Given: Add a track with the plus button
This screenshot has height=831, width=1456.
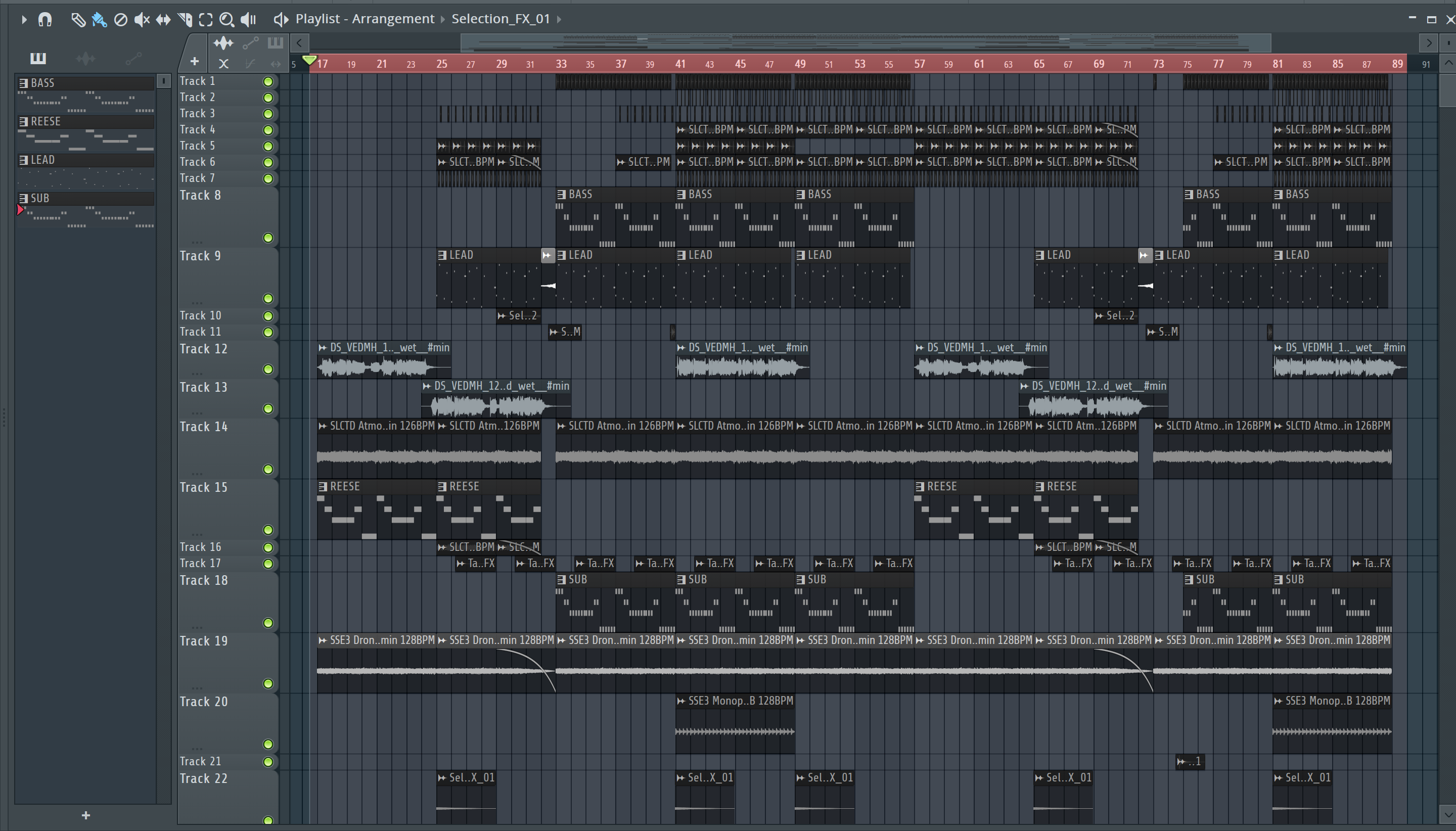Looking at the screenshot, I should (195, 61).
